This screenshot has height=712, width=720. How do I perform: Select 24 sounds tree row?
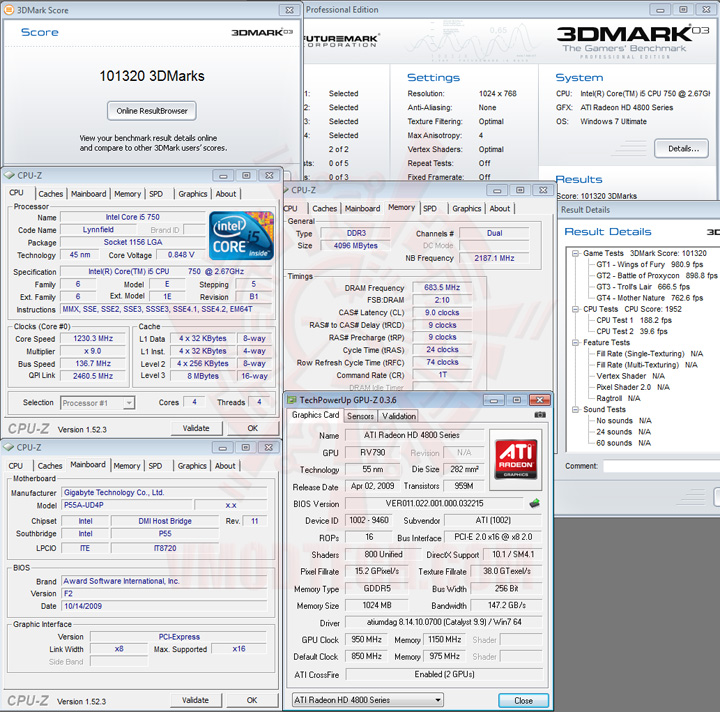coord(623,432)
